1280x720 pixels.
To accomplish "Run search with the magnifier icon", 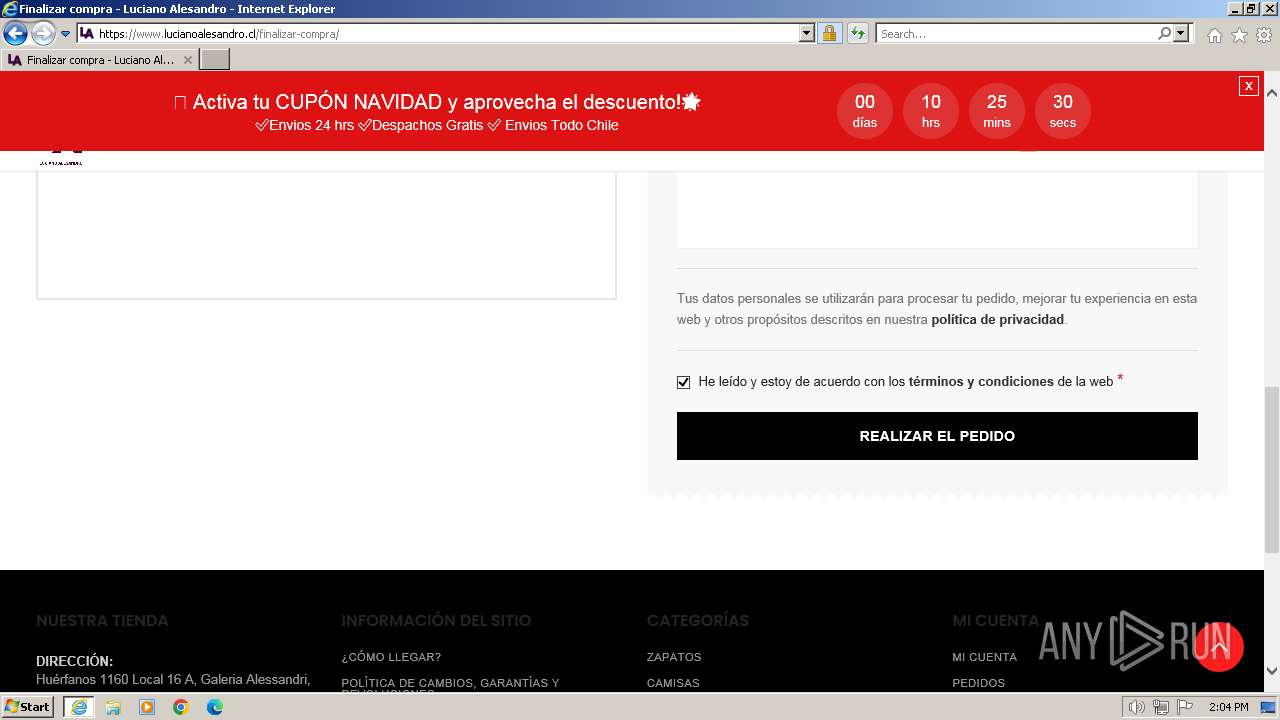I will [1164, 34].
